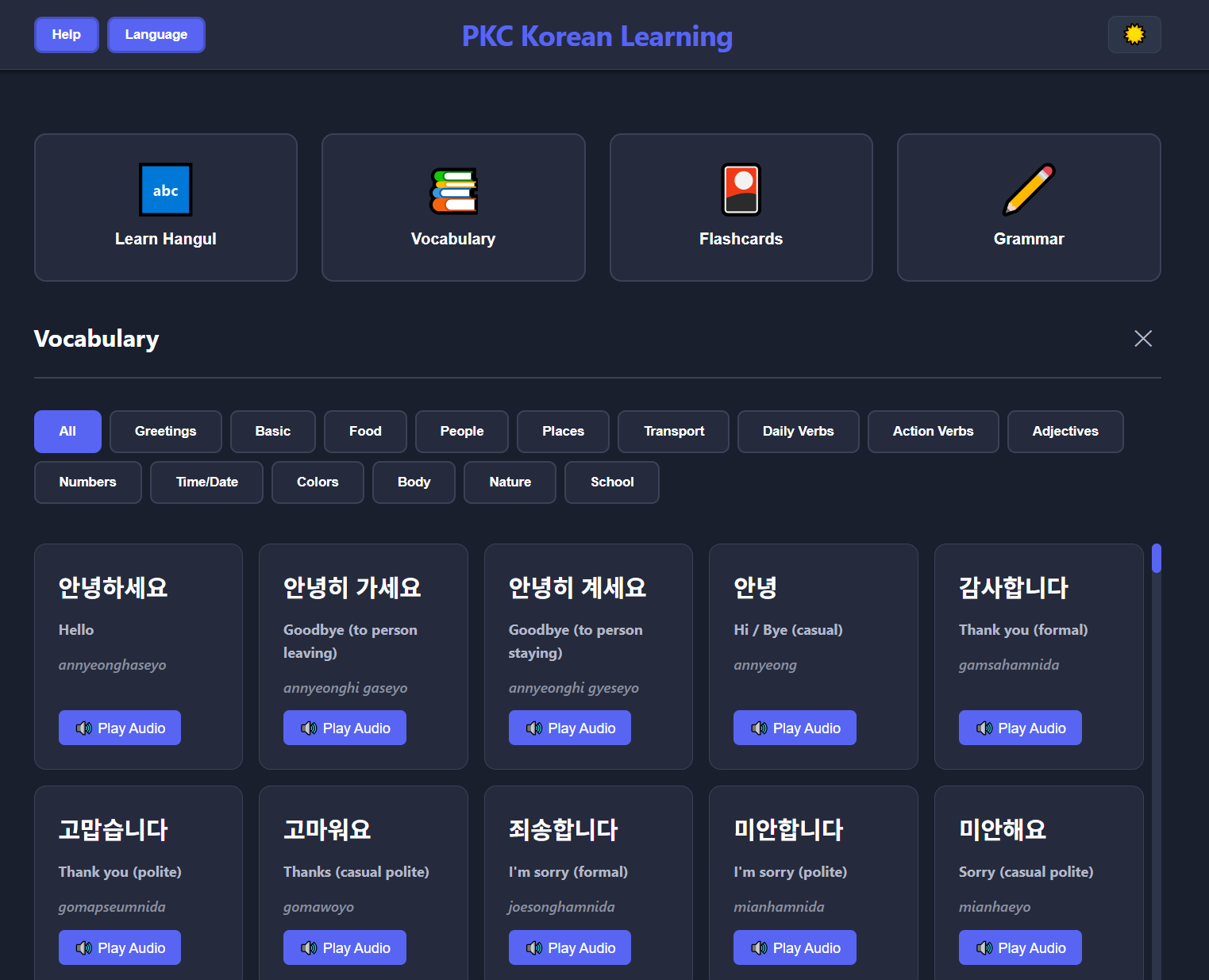Open the Learn Hangul section via abc icon
Image resolution: width=1209 pixels, height=980 pixels.
pos(165,190)
